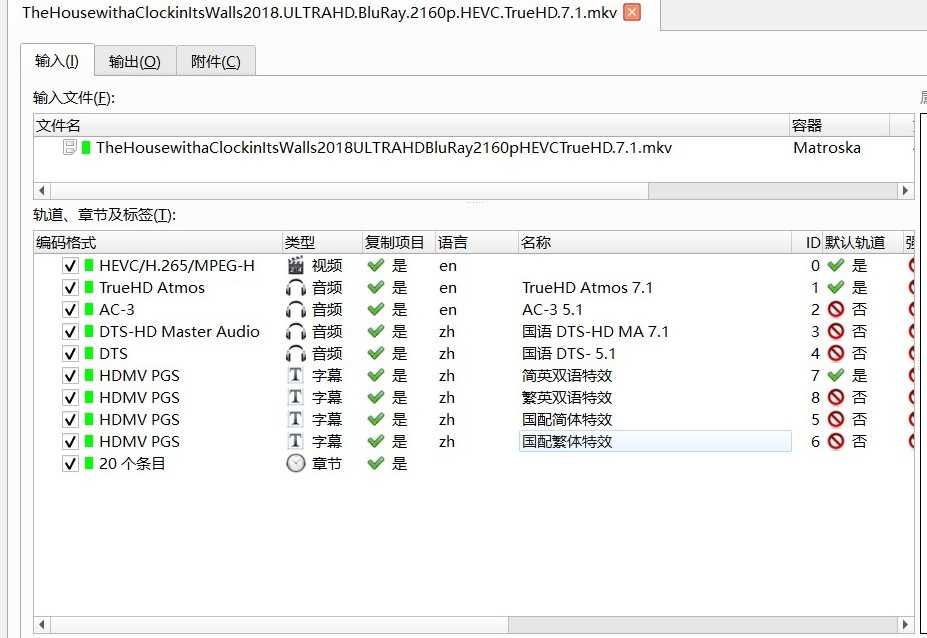Click the input files horizontal scrollbar thumb
Image resolution: width=927 pixels, height=638 pixels.
pos(349,190)
